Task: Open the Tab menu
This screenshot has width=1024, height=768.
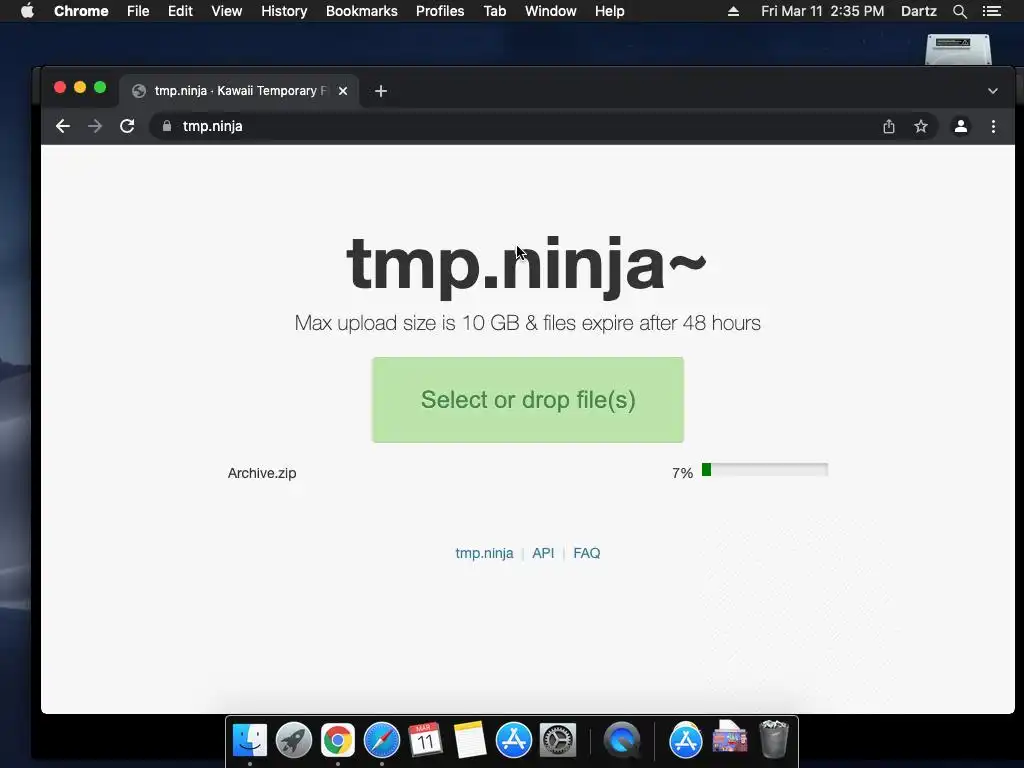Action: 495,11
